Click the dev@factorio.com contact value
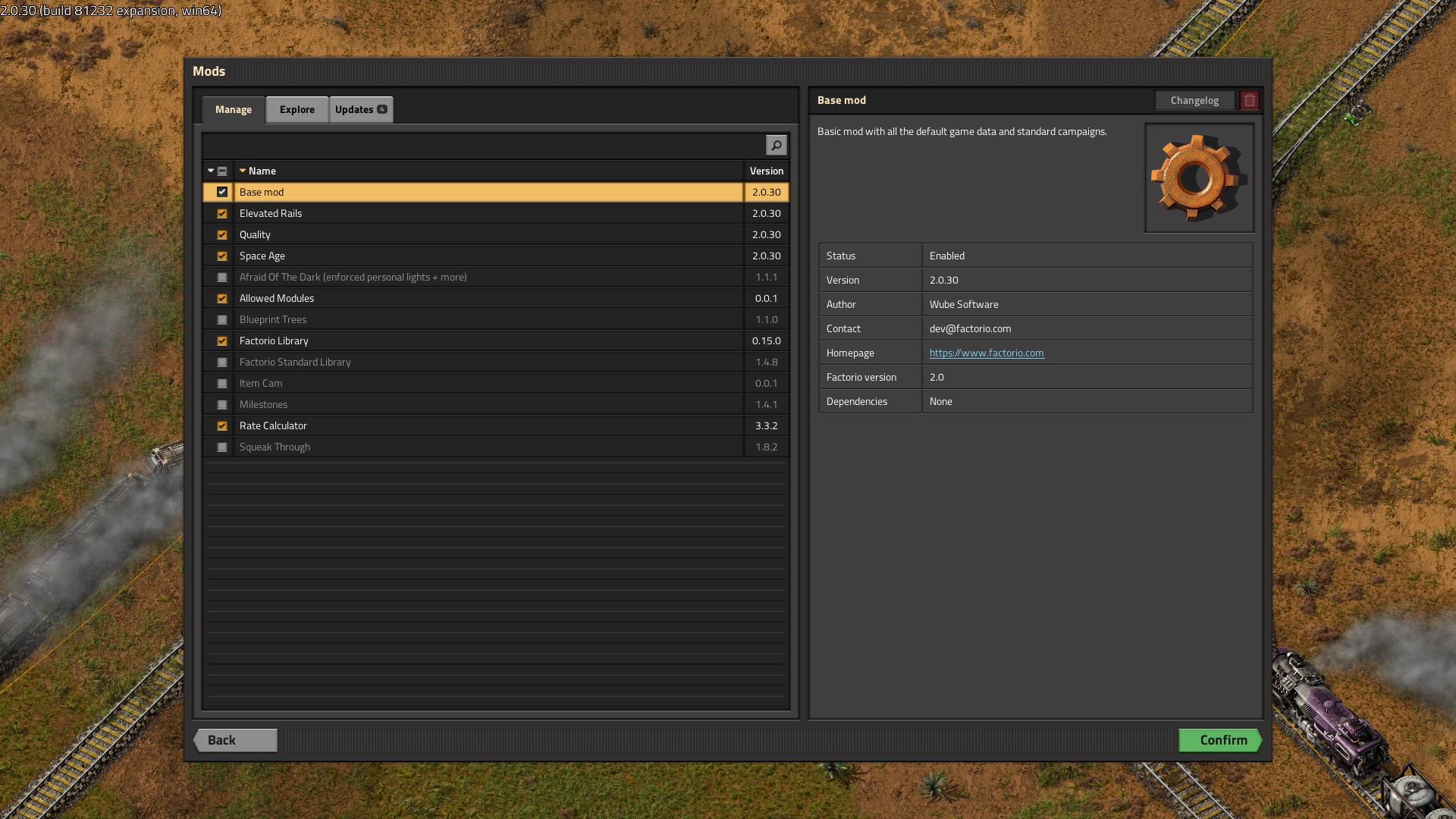1456x819 pixels. tap(970, 328)
